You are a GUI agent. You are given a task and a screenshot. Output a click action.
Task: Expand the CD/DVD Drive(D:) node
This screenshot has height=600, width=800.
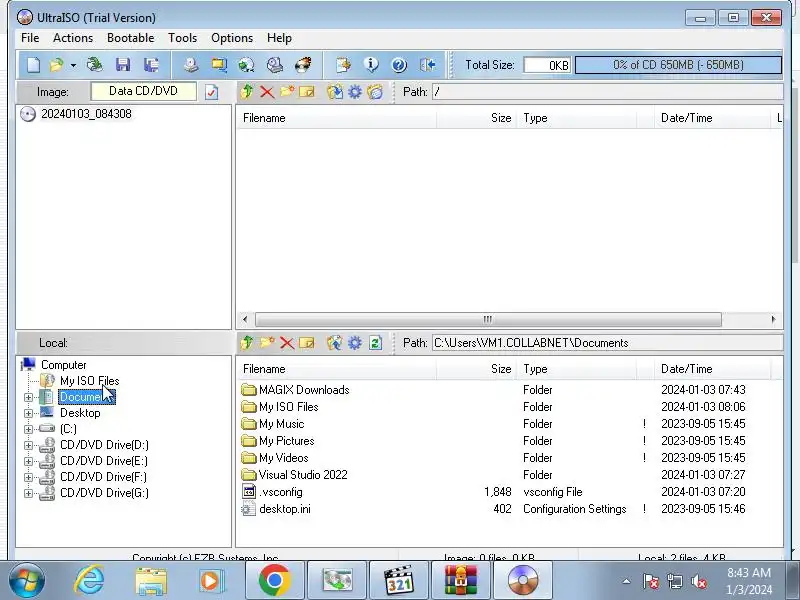click(29, 445)
